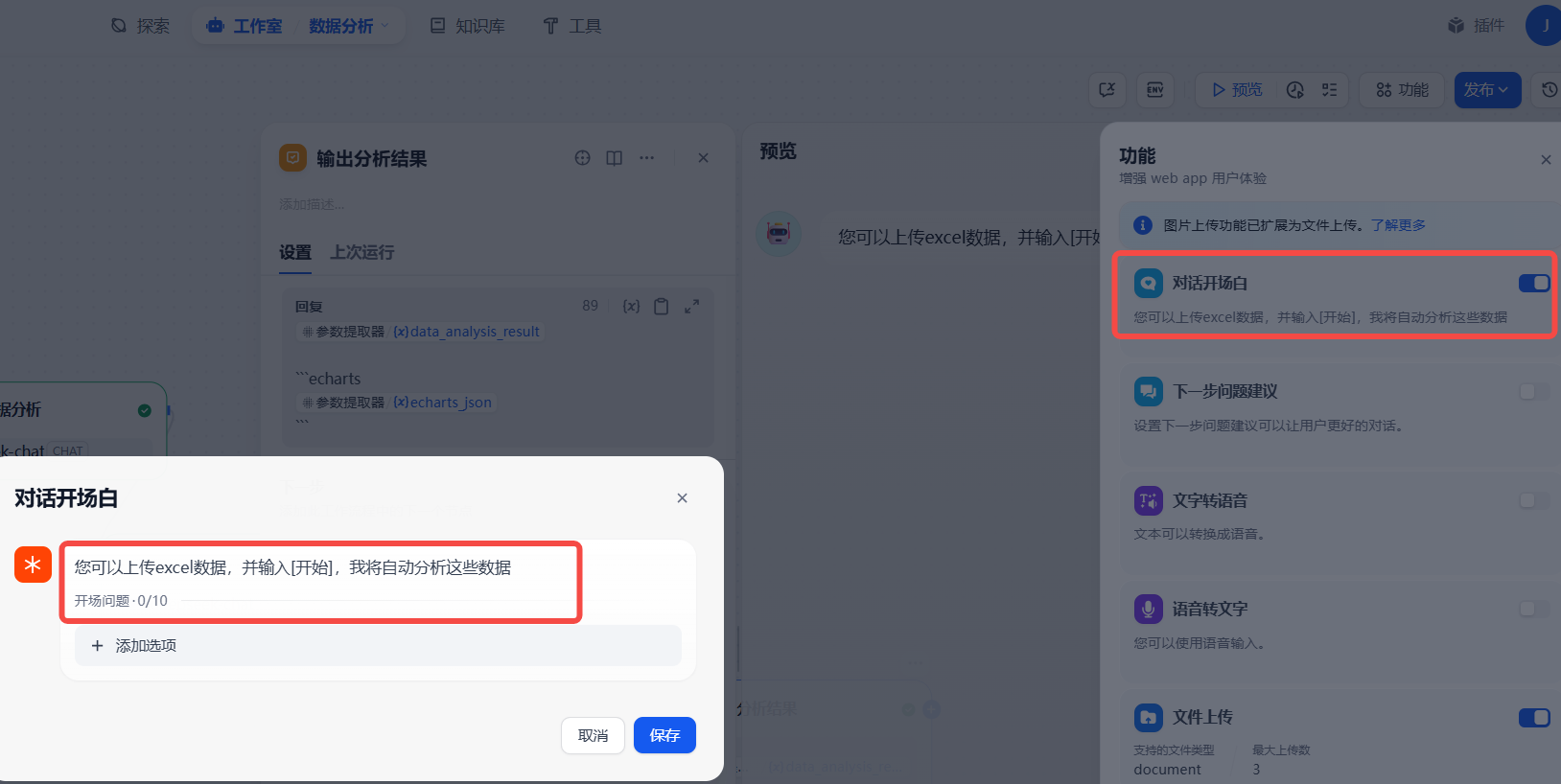The width and height of the screenshot is (1561, 784).
Task: Open run history clock icon in toolbar
Action: [1295, 90]
